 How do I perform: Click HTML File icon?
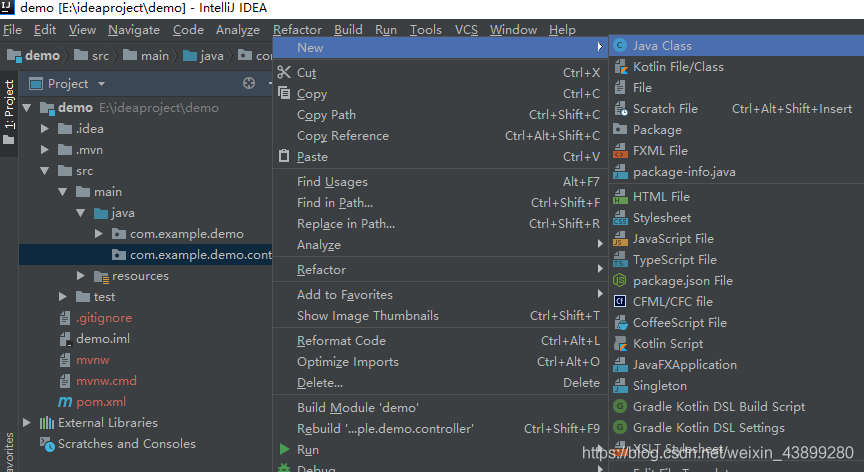(x=620, y=197)
